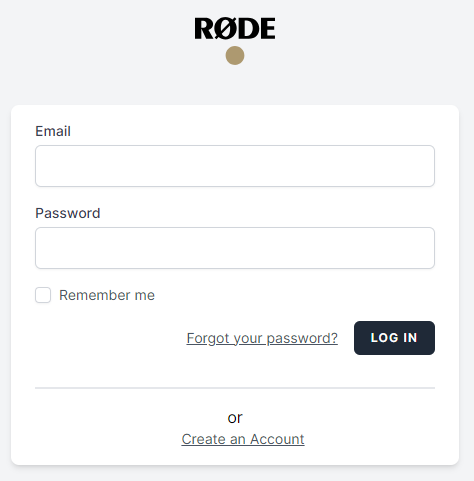This screenshot has height=481, width=474.
Task: Click the word "me" beside the checkbox
Action: coord(145,296)
